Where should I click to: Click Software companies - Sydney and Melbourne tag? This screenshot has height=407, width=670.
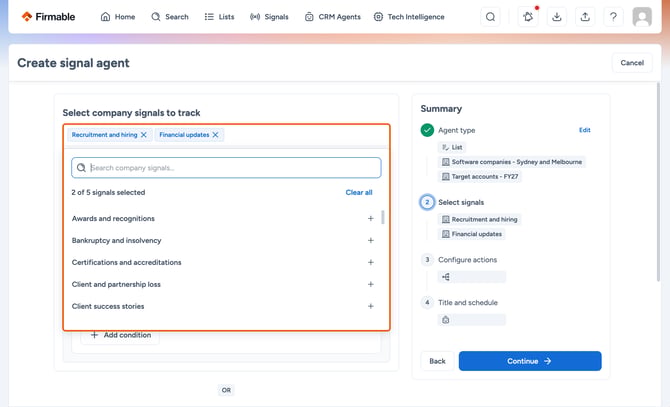511,162
